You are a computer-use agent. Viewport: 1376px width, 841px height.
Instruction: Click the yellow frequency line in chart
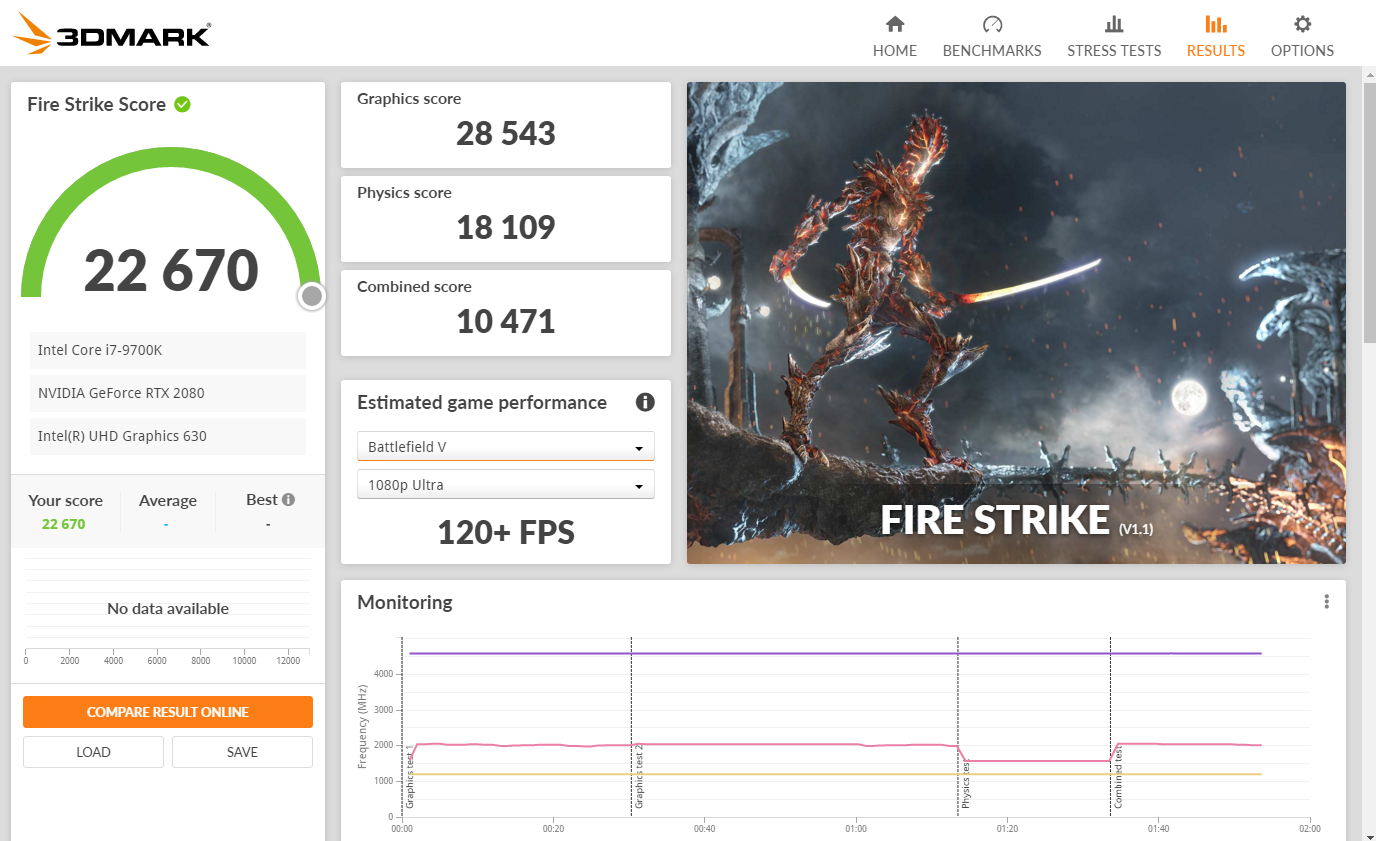coord(835,774)
